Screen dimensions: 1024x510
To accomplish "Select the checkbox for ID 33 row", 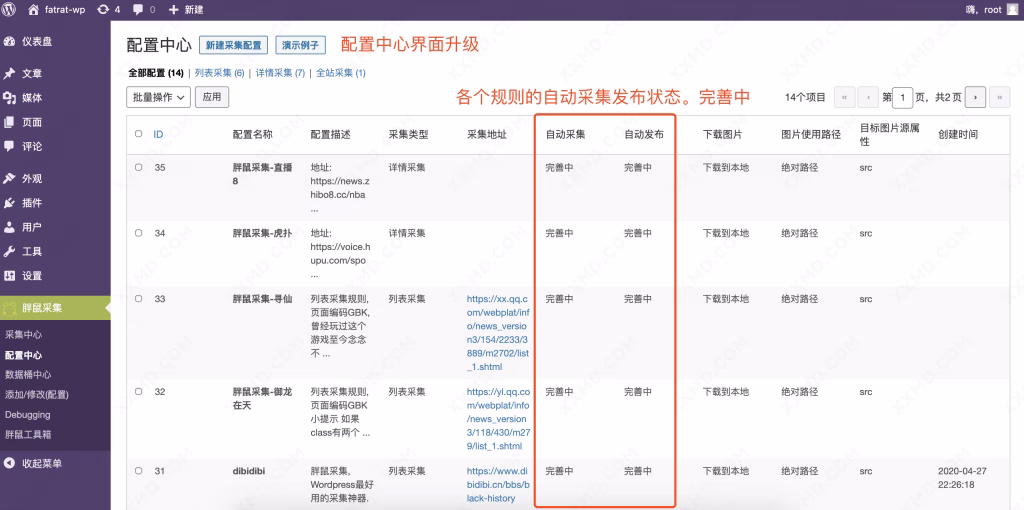I will pos(138,299).
